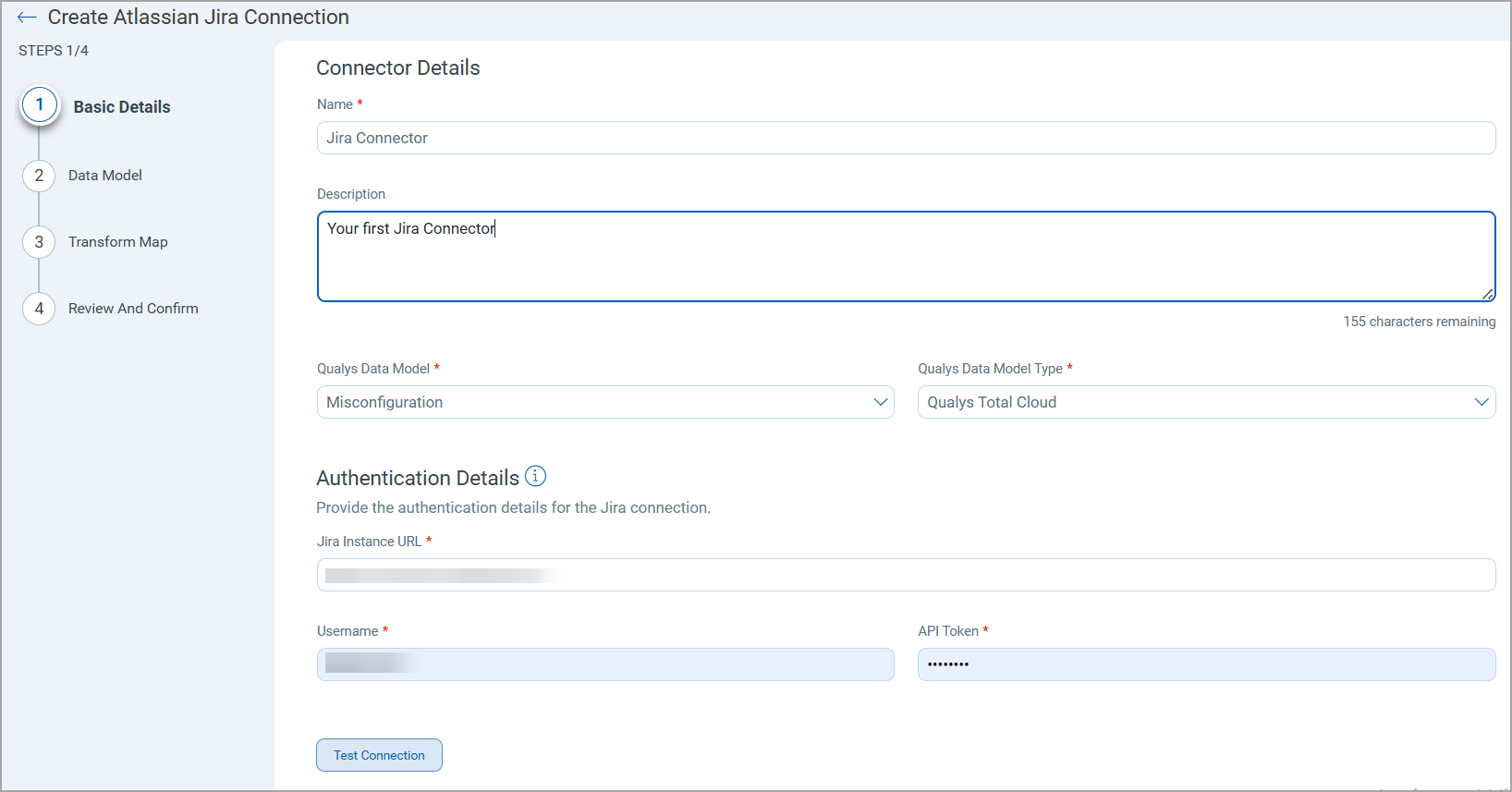Screen dimensions: 1512x792
Task: Click the Jira Instance URL field
Action: coord(906,575)
